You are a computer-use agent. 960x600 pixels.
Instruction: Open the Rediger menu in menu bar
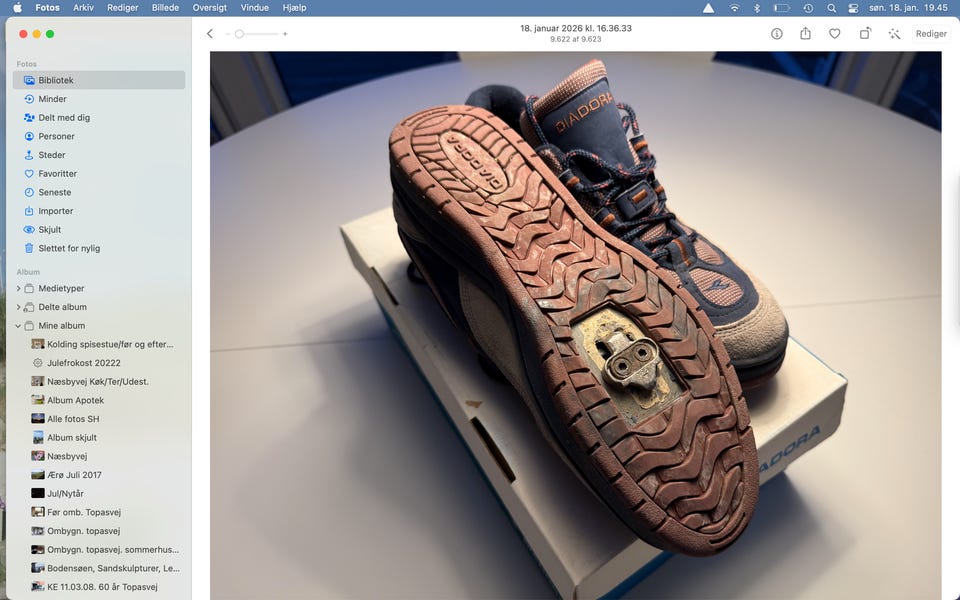click(122, 8)
